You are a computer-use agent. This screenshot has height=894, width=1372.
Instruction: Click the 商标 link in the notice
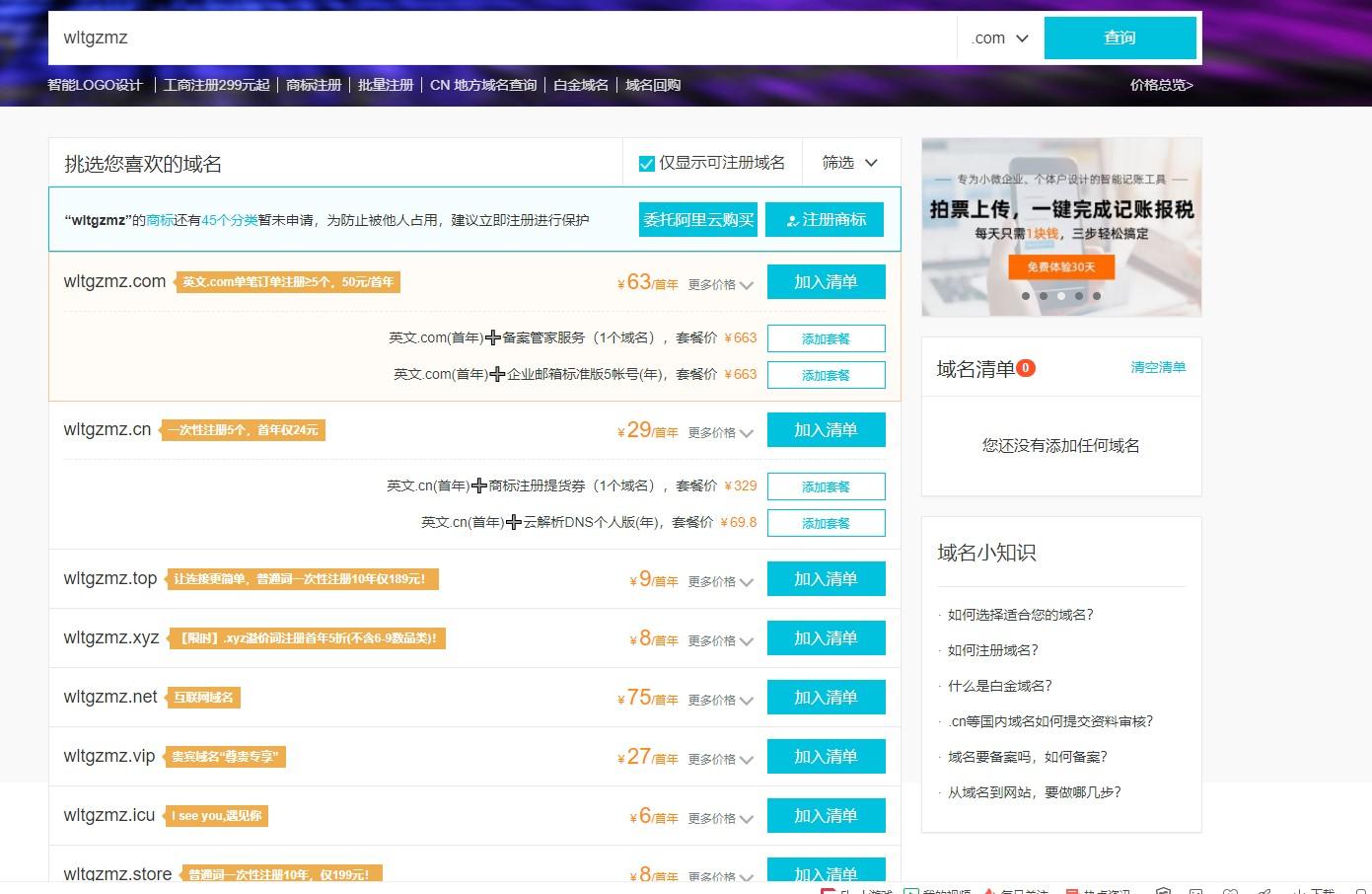pyautogui.click(x=160, y=220)
